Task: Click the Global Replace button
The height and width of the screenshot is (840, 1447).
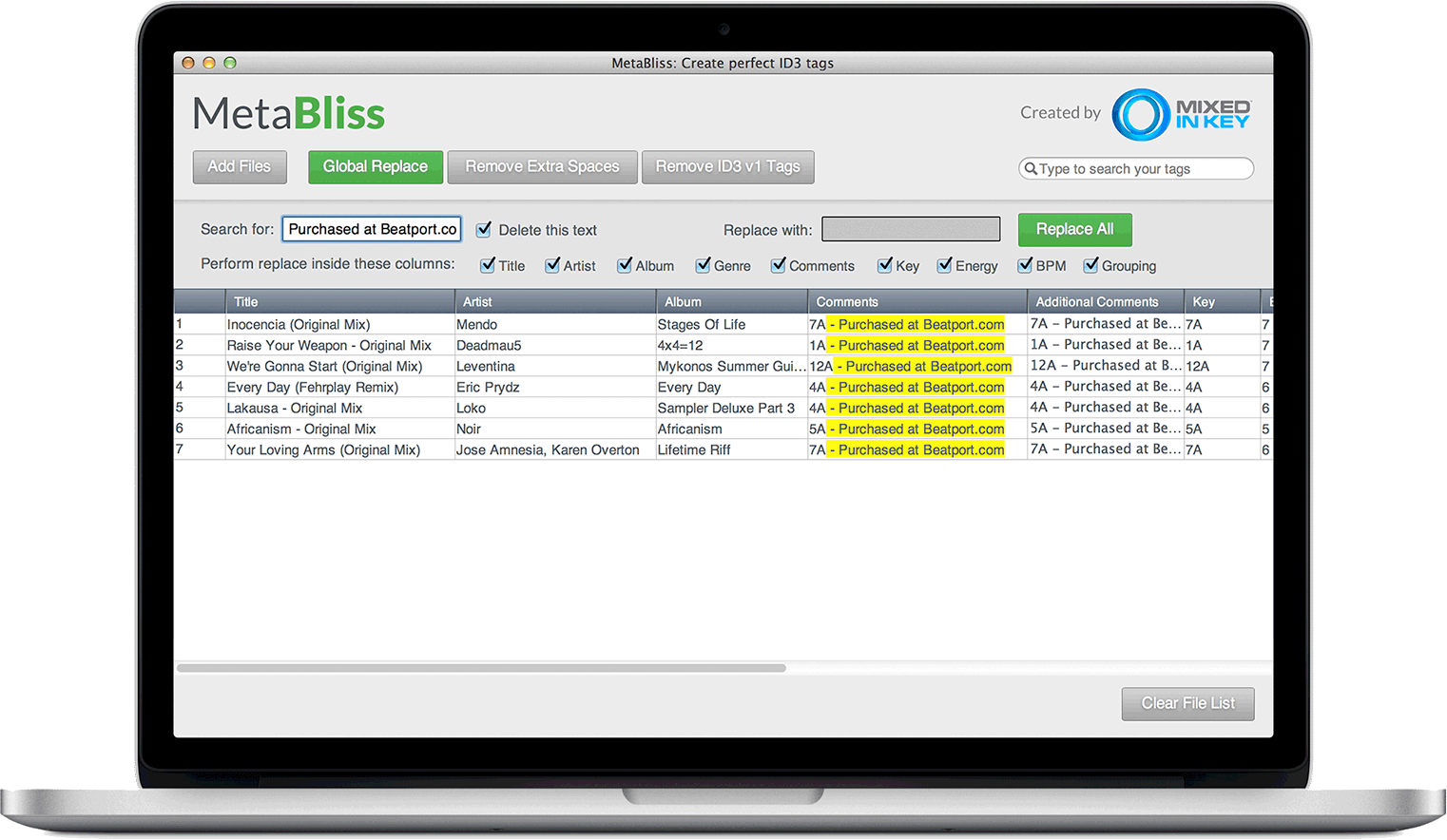Action: pyautogui.click(x=375, y=166)
